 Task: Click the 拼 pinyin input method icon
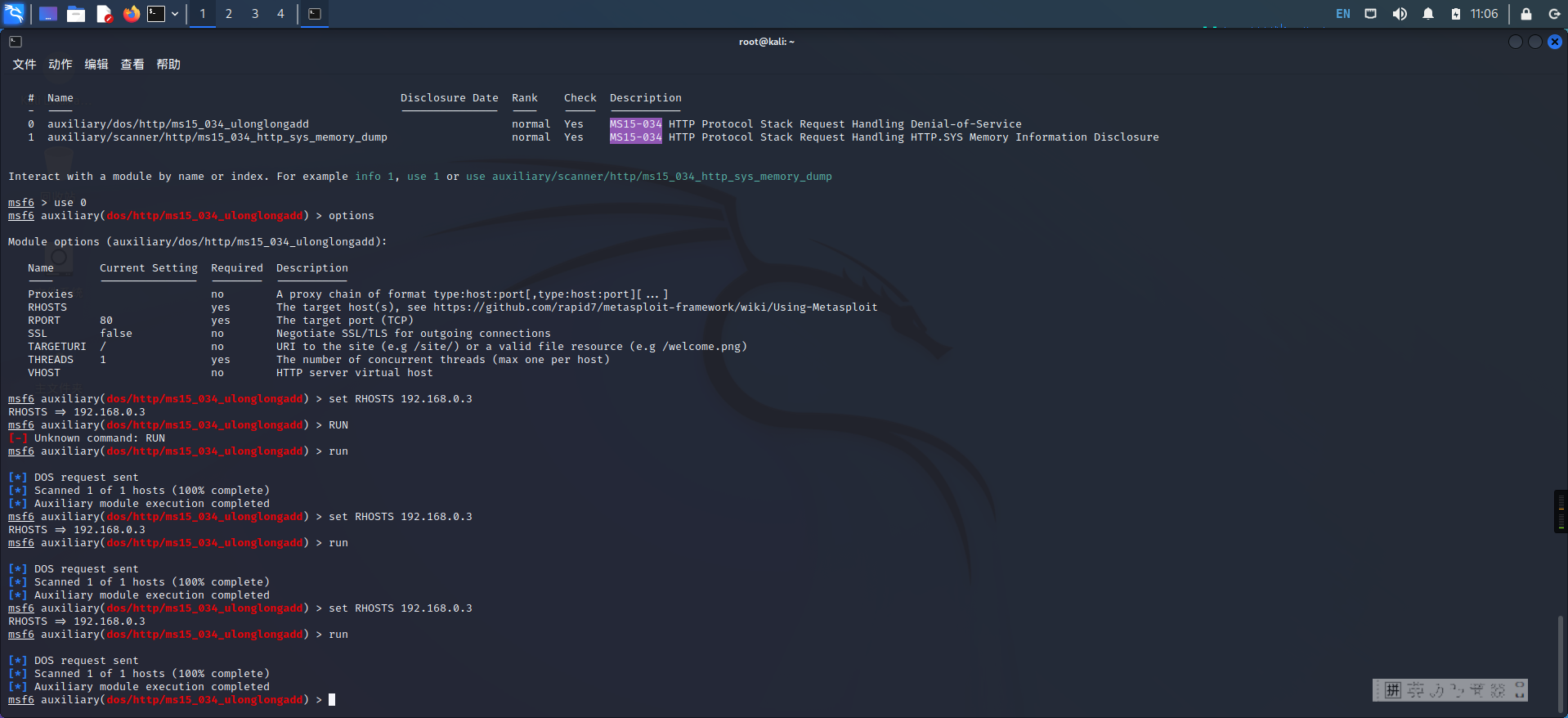coord(1393,690)
